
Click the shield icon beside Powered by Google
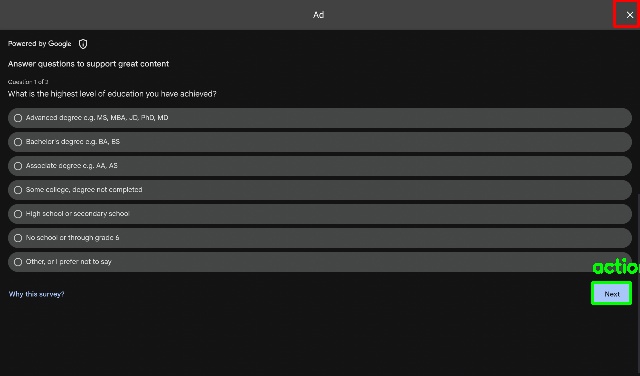tap(83, 44)
